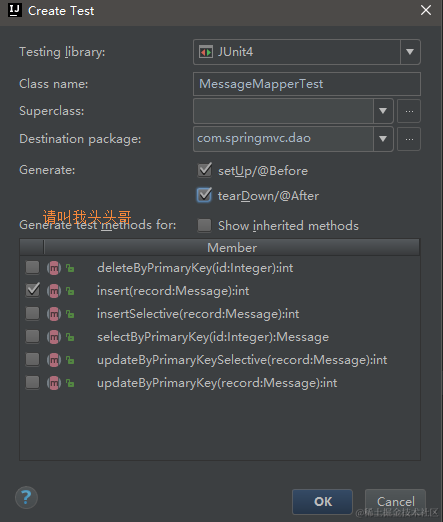Screen dimensions: 443x522
Task: Click the Member column header
Action: pyautogui.click(x=232, y=248)
